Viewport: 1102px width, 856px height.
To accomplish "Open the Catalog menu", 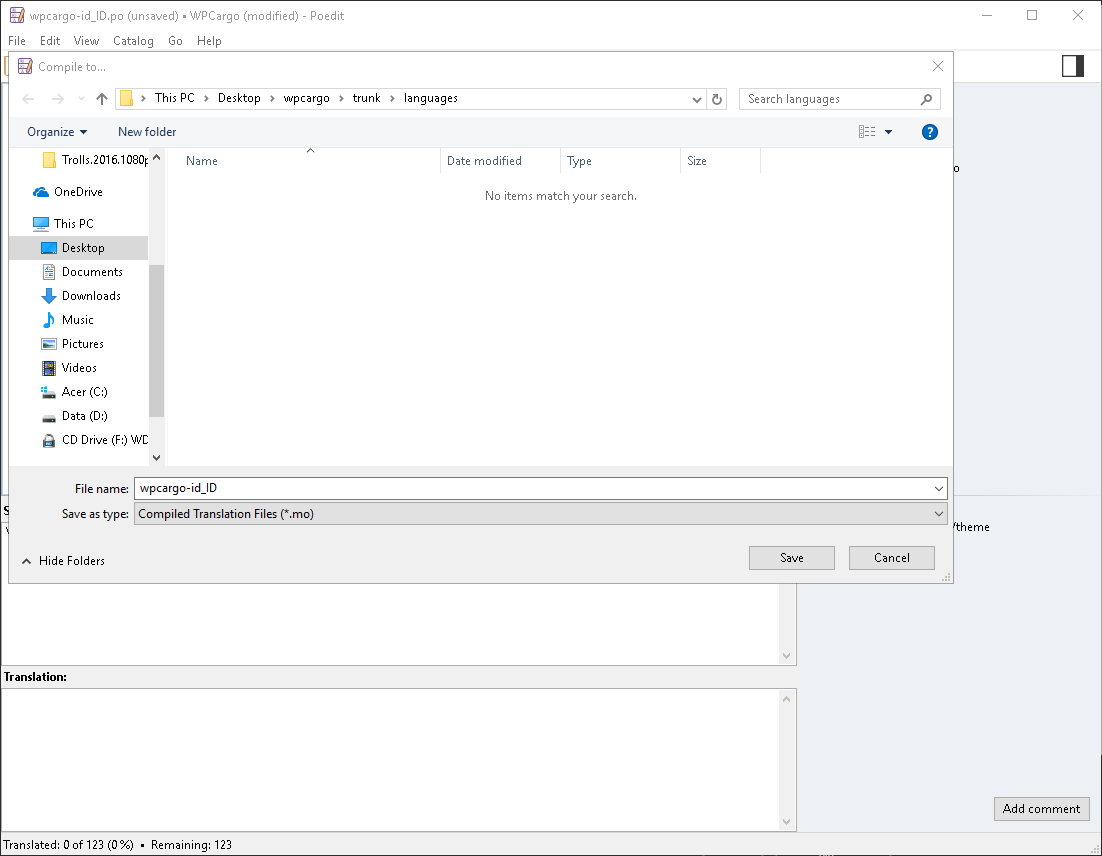I will (133, 41).
